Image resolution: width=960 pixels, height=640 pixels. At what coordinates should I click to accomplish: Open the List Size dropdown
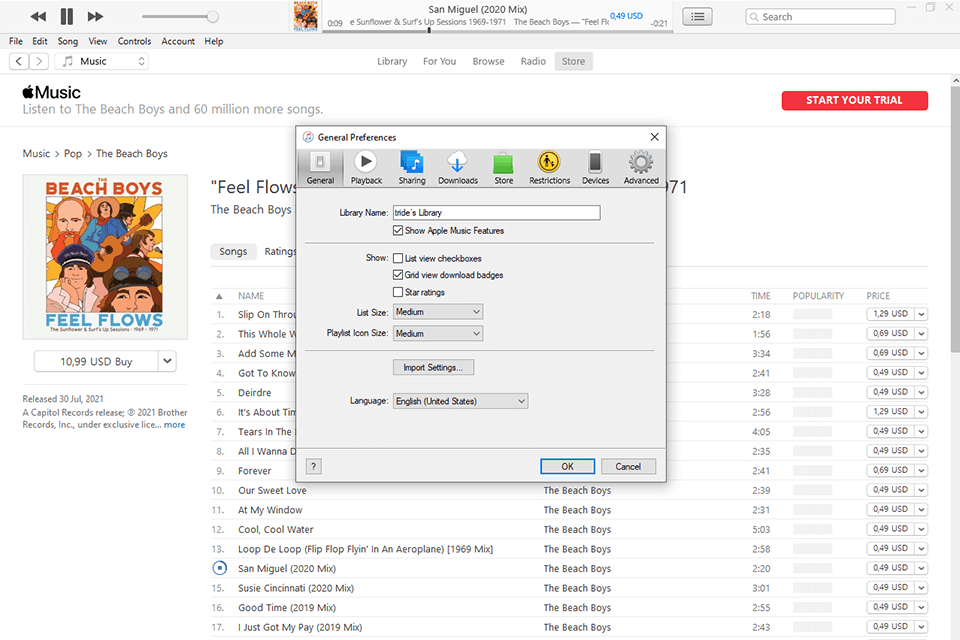pyautogui.click(x=438, y=312)
